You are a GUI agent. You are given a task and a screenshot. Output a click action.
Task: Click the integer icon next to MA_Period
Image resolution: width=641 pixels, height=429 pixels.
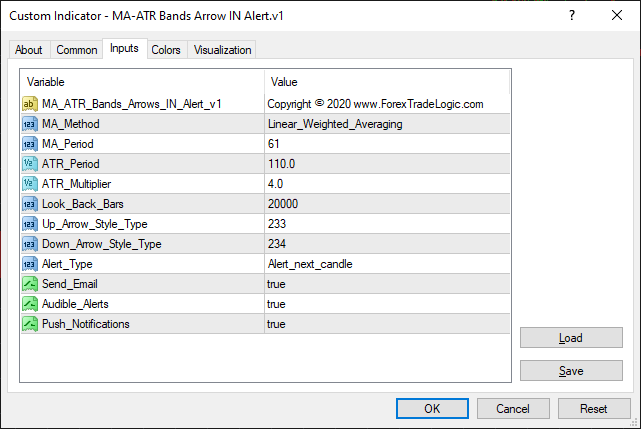tap(30, 144)
